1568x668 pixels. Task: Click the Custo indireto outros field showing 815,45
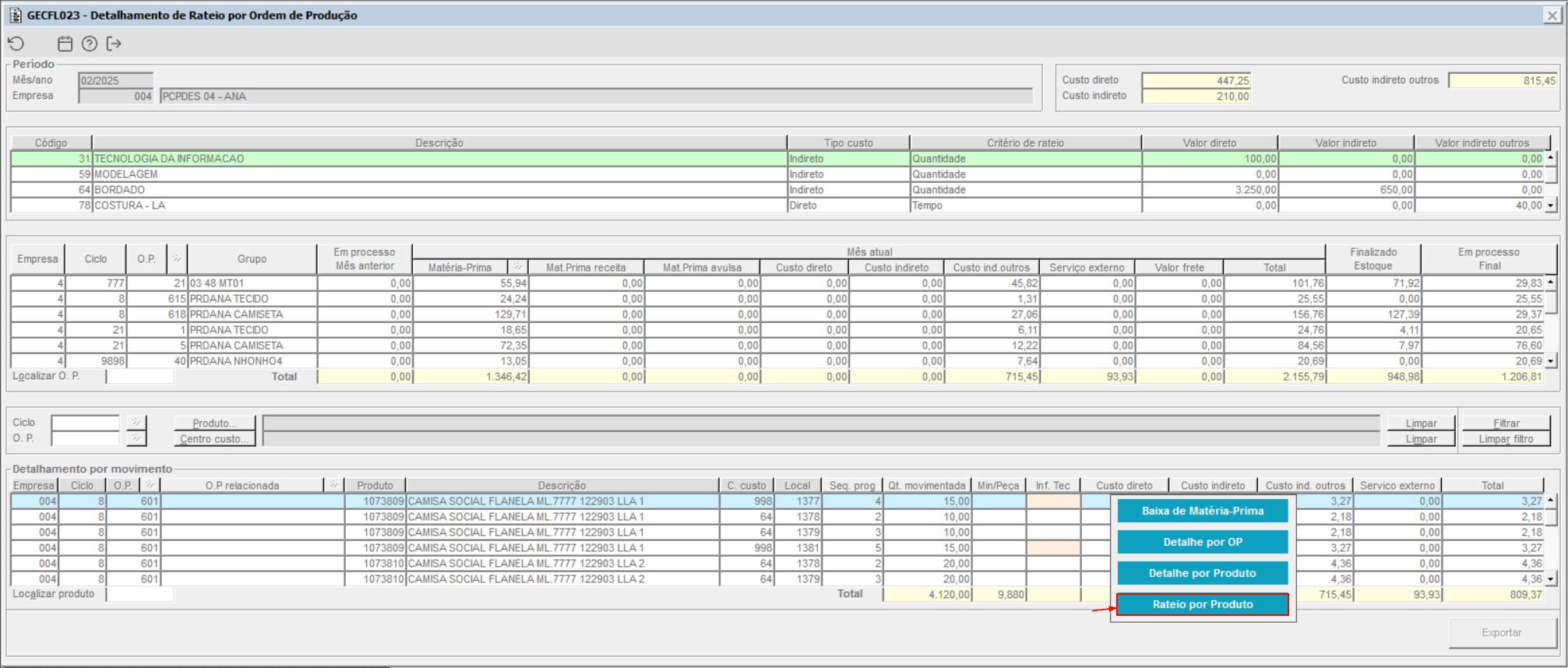point(1503,80)
